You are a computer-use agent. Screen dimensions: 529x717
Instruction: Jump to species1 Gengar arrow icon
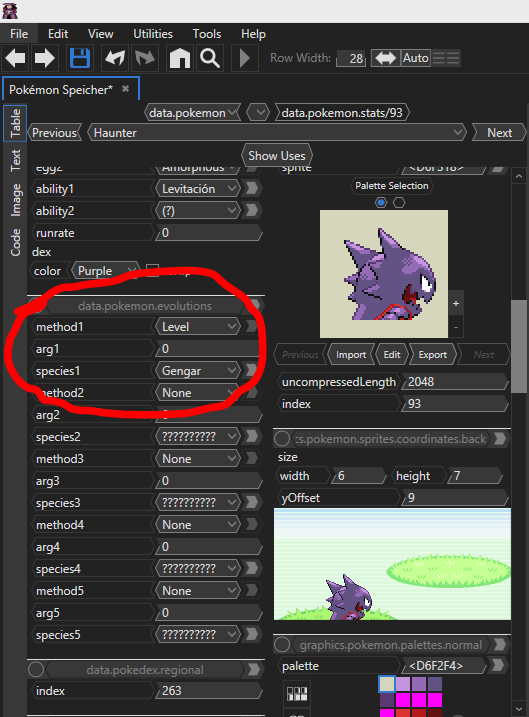click(252, 370)
